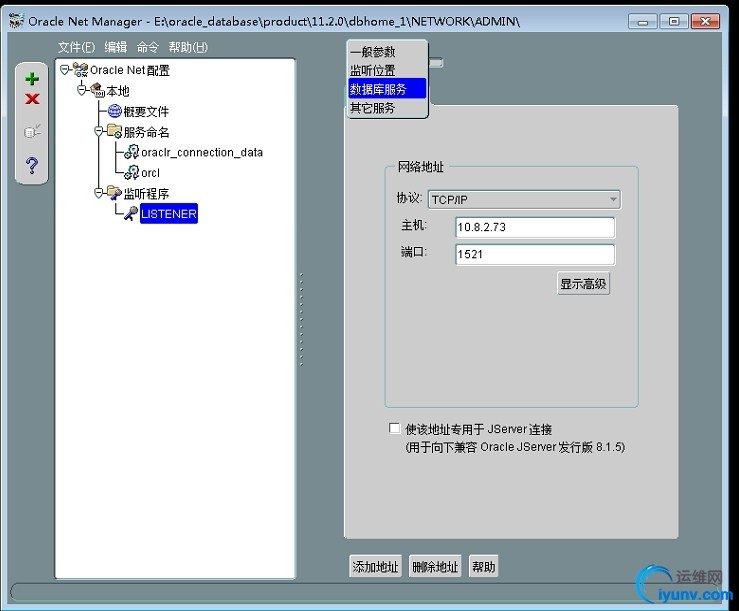Close the Oracle Net Manager window
The image size is (739, 611).
(705, 21)
